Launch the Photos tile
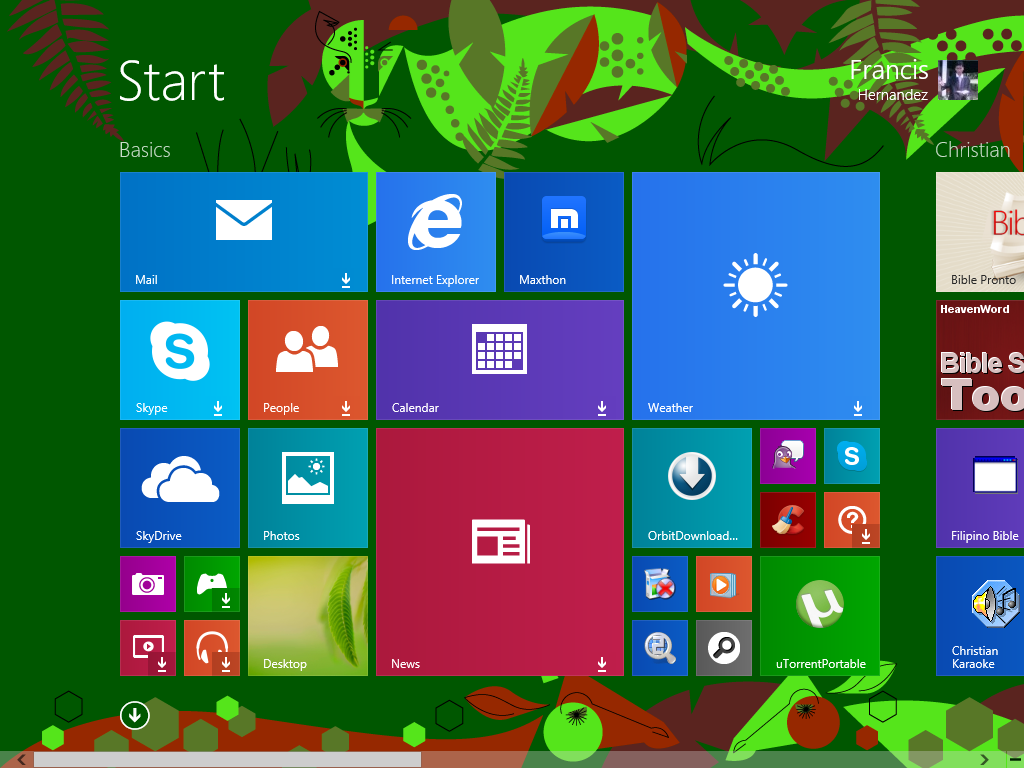This screenshot has height=768, width=1024. (x=308, y=488)
